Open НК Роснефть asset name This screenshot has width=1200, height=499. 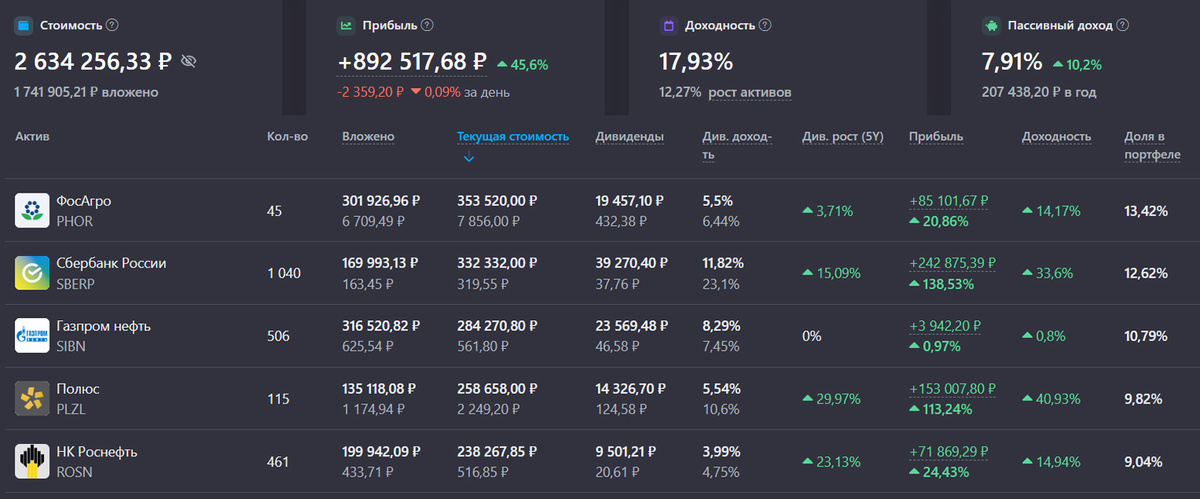pyautogui.click(x=97, y=452)
